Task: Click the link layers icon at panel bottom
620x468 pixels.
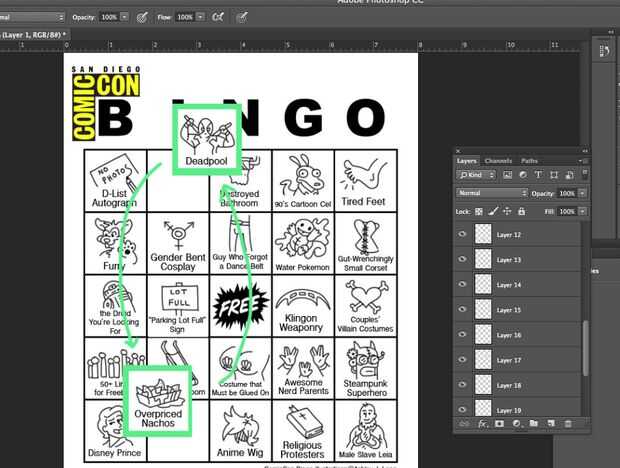Action: coord(465,424)
